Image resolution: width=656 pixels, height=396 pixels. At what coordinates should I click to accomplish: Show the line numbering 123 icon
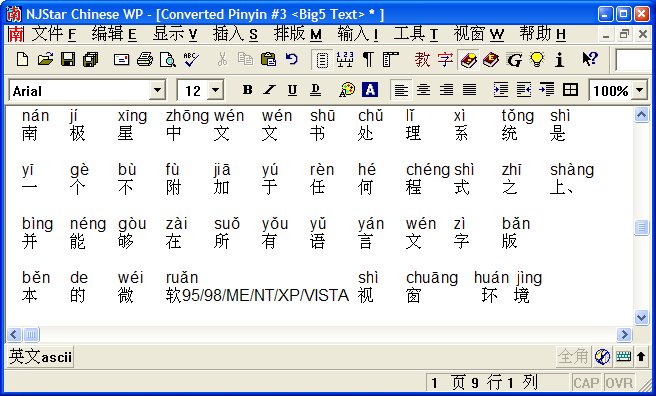point(345,60)
